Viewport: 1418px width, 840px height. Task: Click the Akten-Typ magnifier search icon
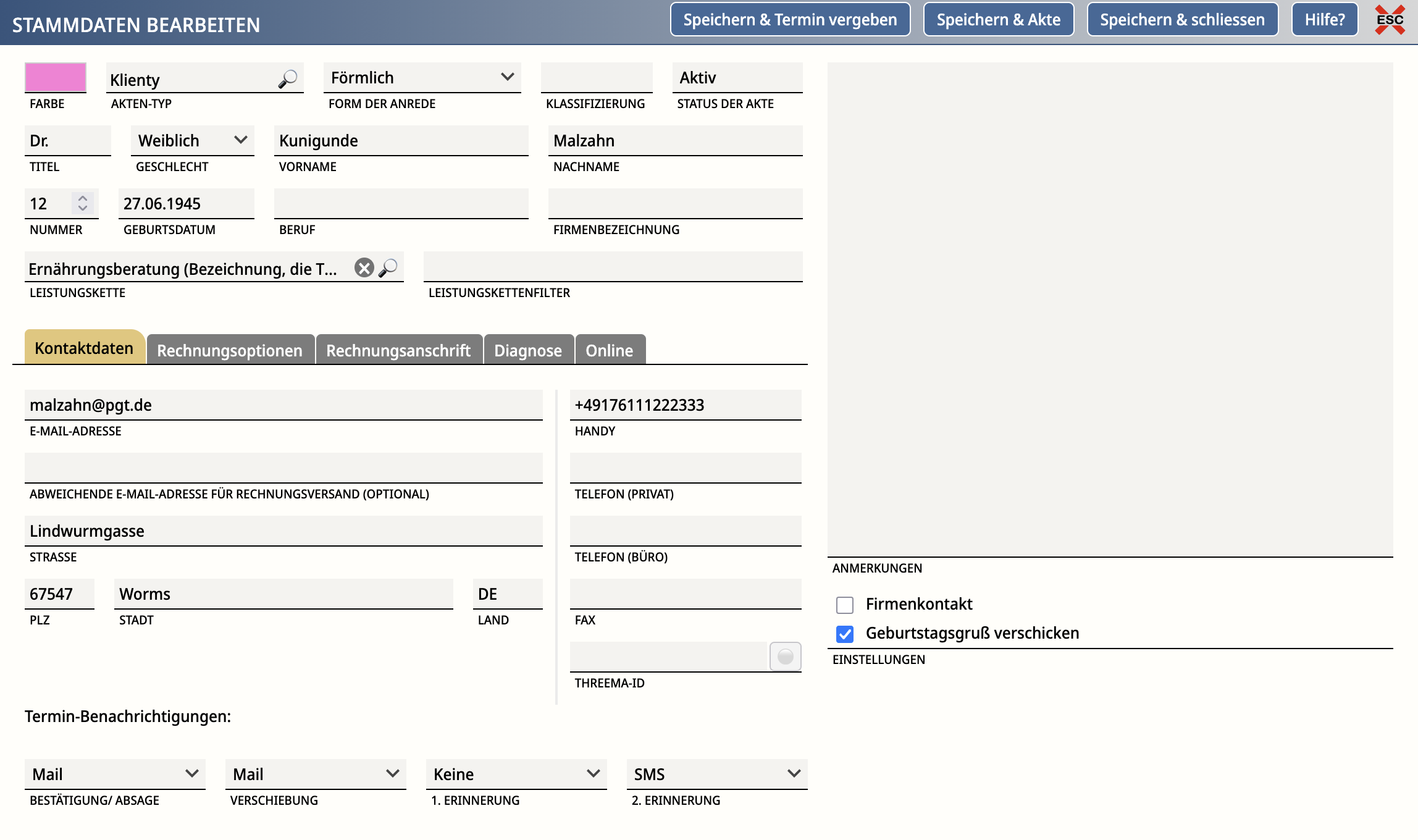287,79
